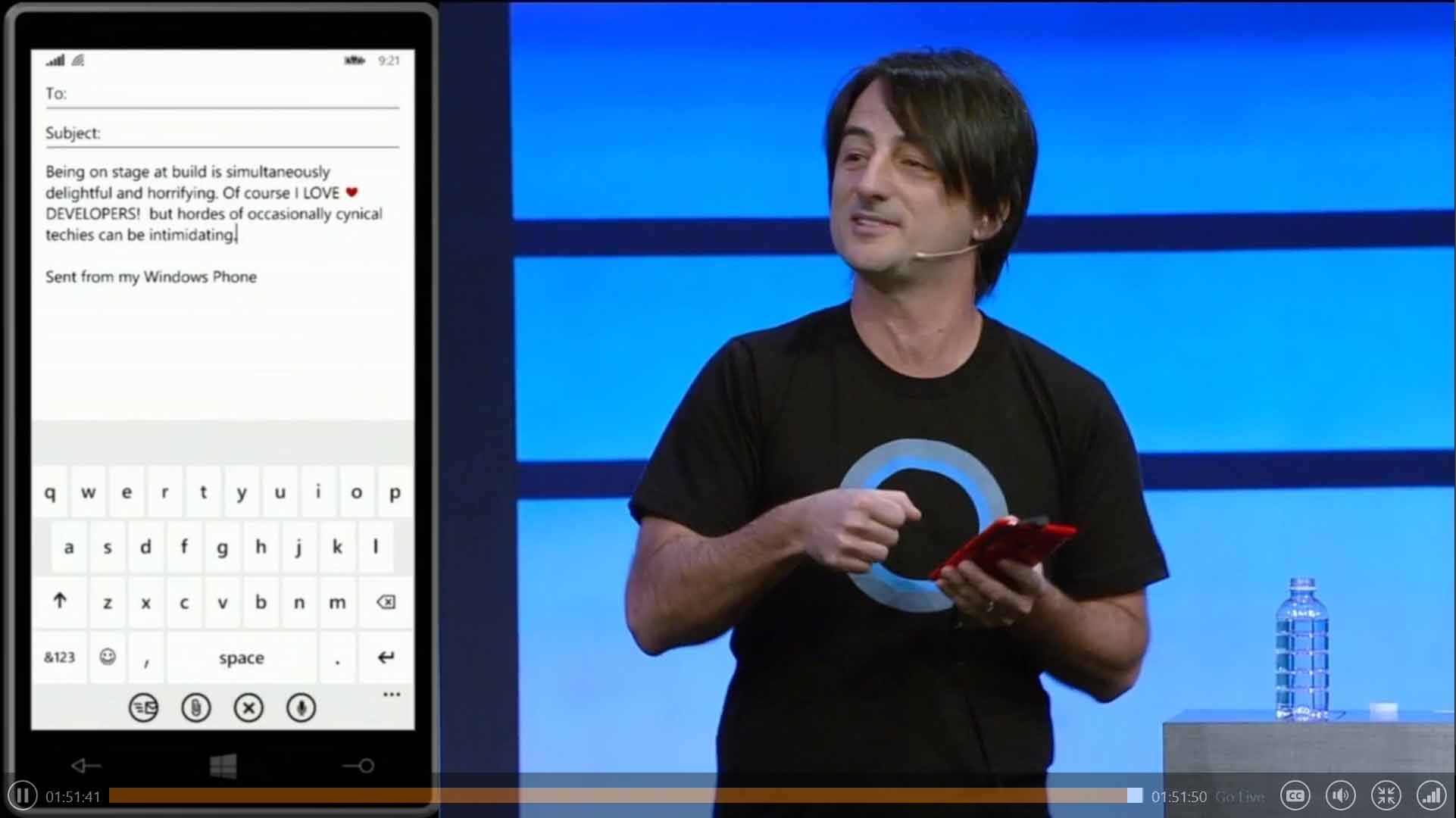Screen dimensions: 1456x818
Task: Tap the microphone dictation icon
Action: point(302,708)
